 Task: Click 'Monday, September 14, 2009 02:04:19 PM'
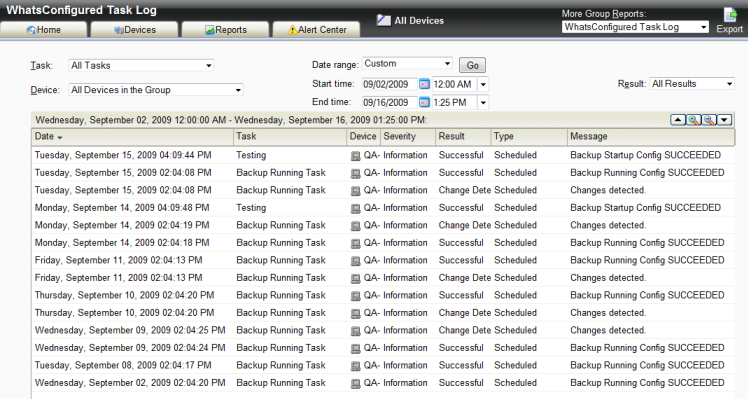pos(122,225)
